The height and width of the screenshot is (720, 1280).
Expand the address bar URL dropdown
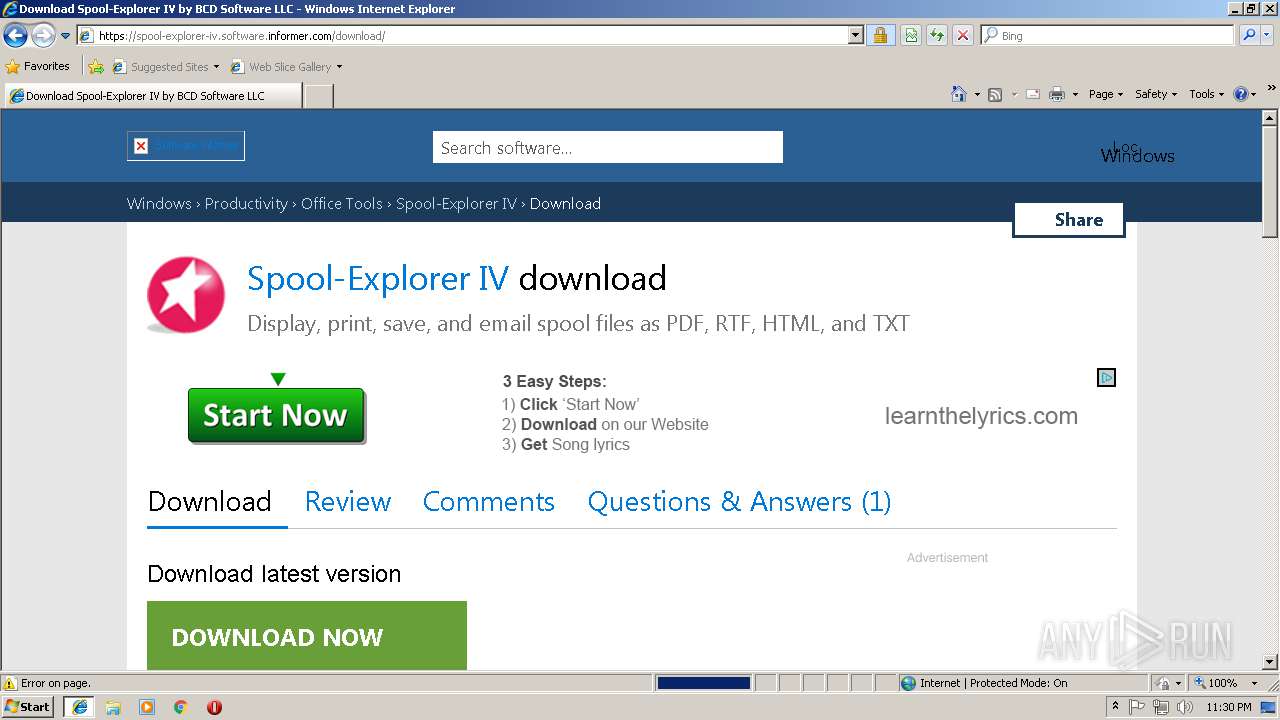(x=855, y=36)
